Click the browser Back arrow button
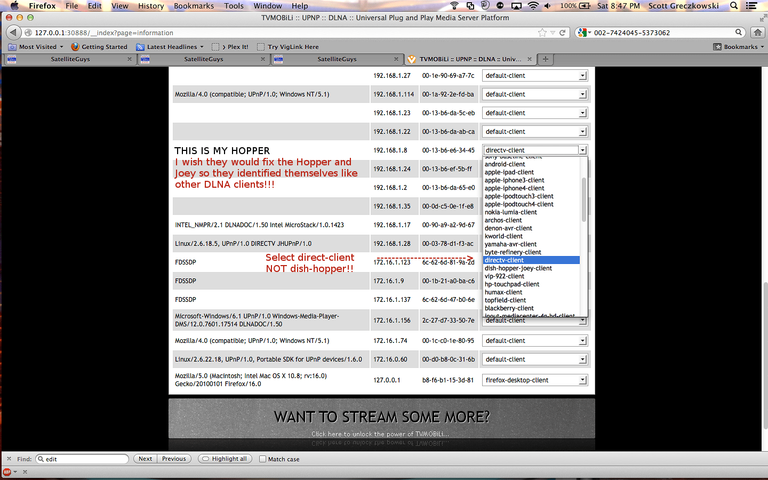The width and height of the screenshot is (768, 480). pos(13,32)
